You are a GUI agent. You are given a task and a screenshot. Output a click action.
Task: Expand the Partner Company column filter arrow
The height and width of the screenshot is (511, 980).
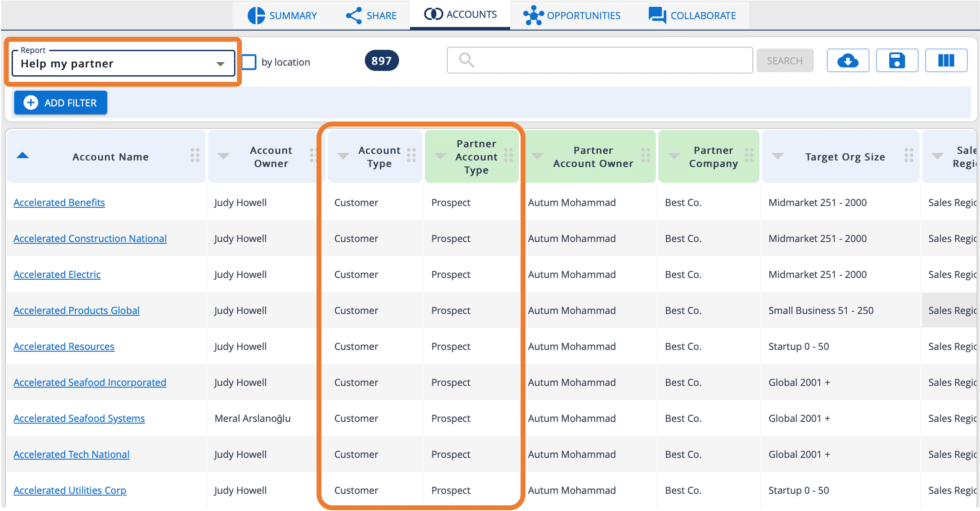point(671,156)
